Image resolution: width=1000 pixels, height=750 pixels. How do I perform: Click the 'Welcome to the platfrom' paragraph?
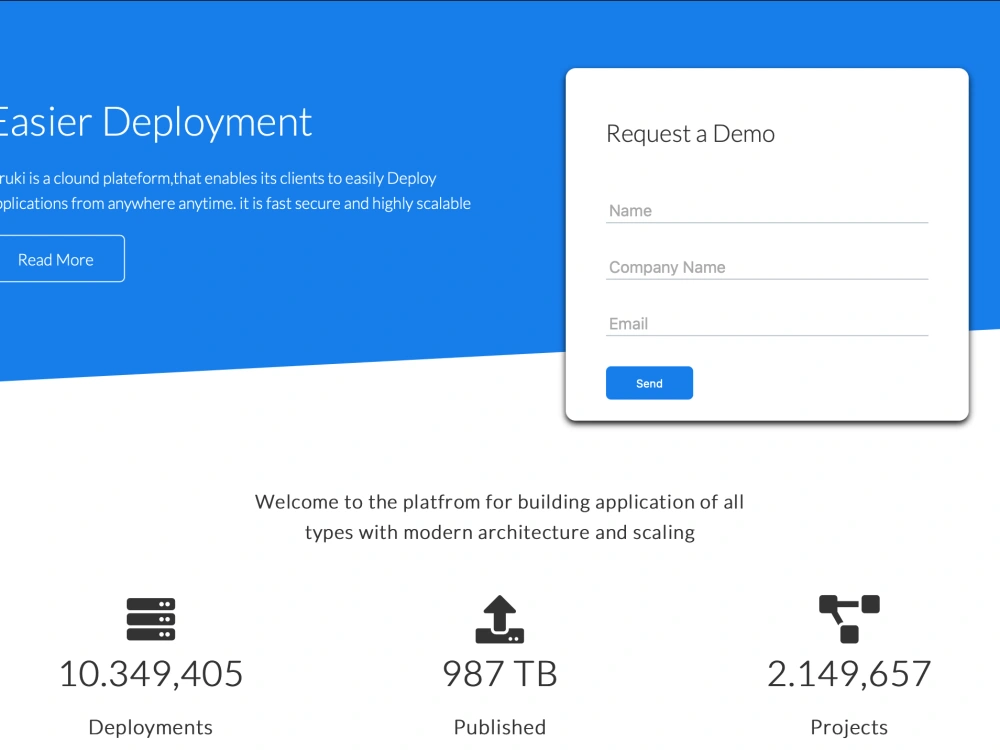click(499, 517)
